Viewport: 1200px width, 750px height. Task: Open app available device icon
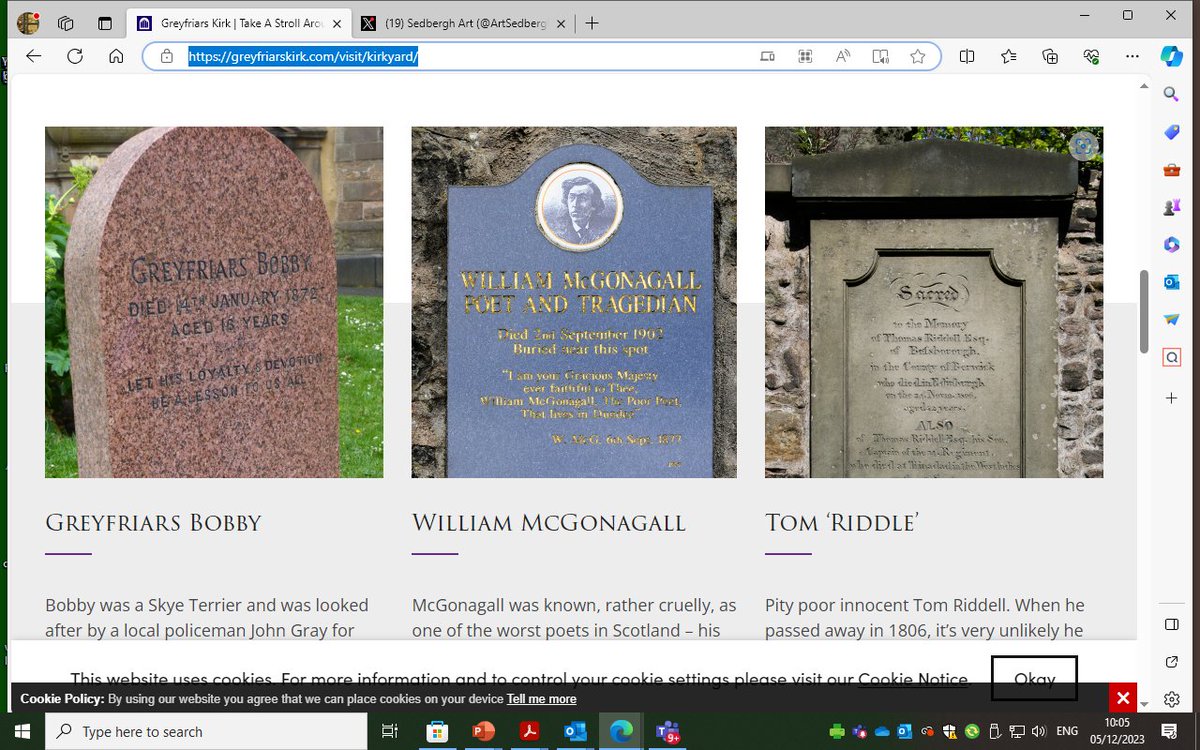pyautogui.click(x=767, y=57)
